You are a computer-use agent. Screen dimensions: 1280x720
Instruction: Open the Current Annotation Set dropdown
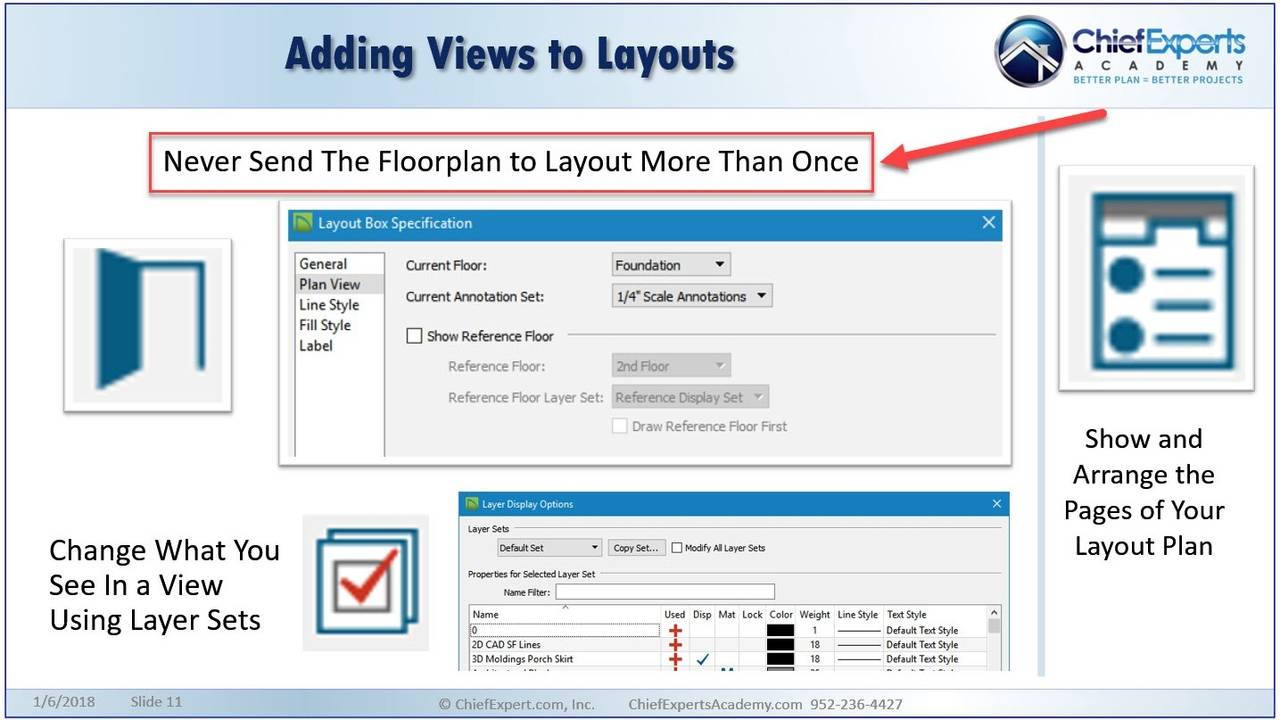(x=692, y=296)
